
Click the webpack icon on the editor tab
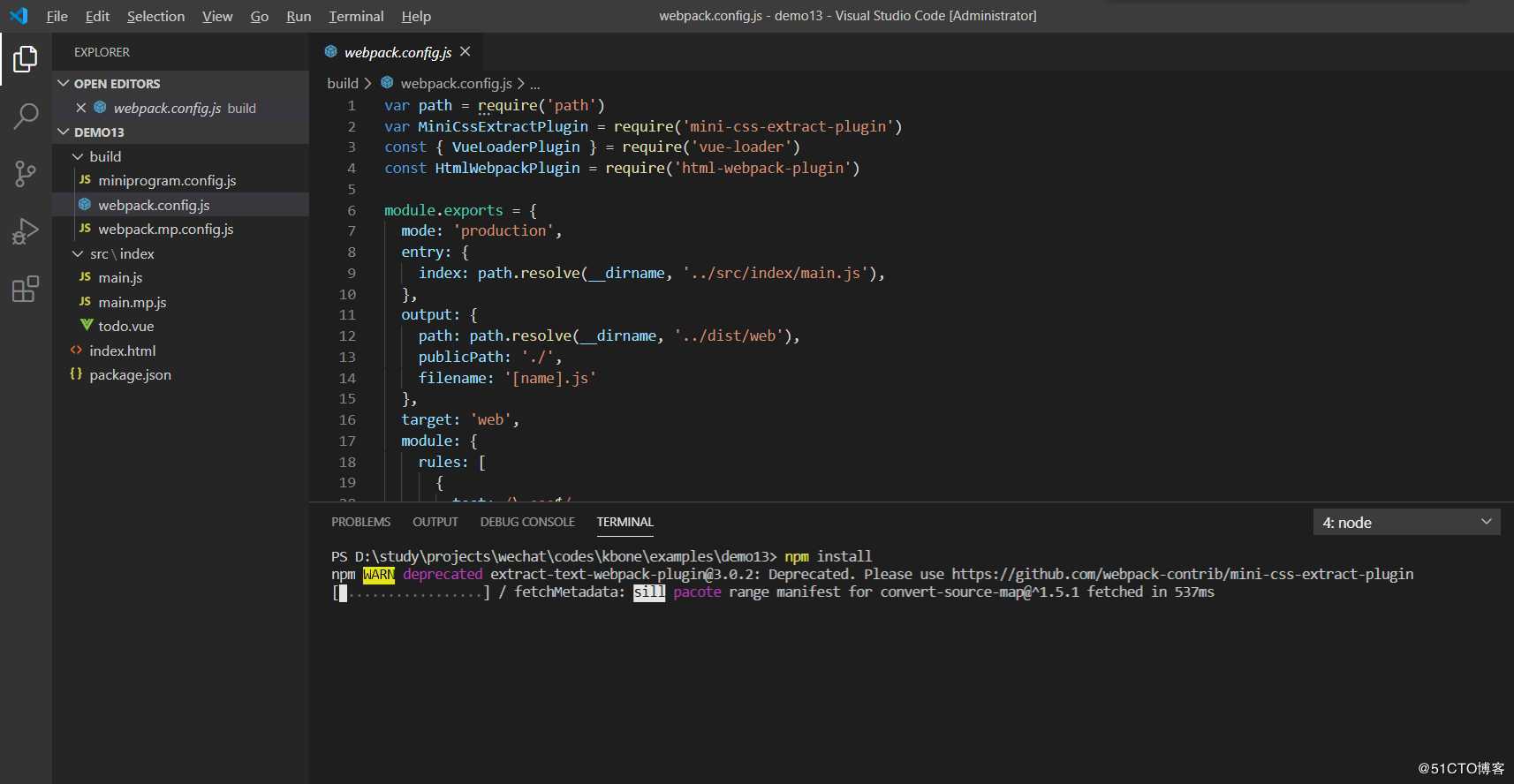pos(331,52)
